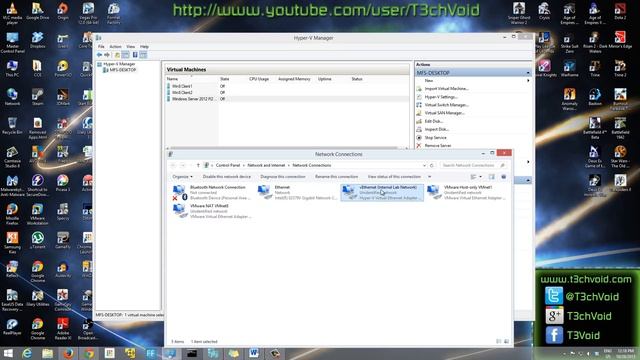Click Forward arrow in Hyper-V Manager toolbar
This screenshot has height=360, width=640.
tap(107, 55)
